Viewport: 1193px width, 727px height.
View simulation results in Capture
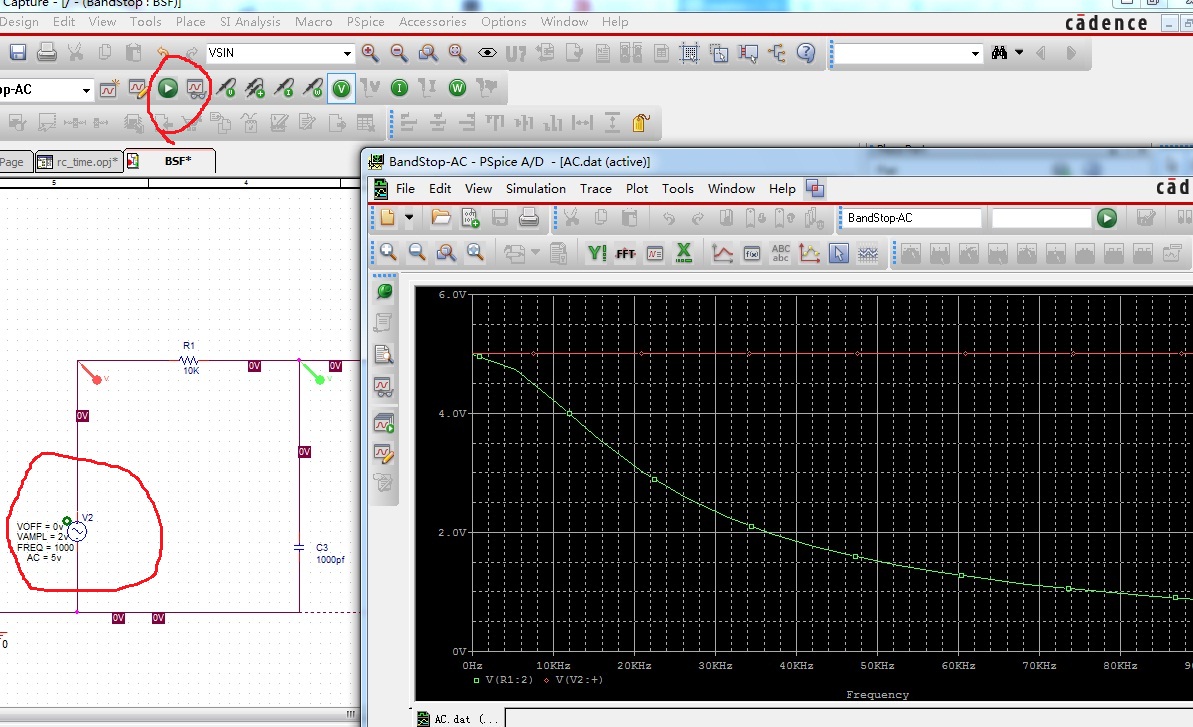click(196, 89)
